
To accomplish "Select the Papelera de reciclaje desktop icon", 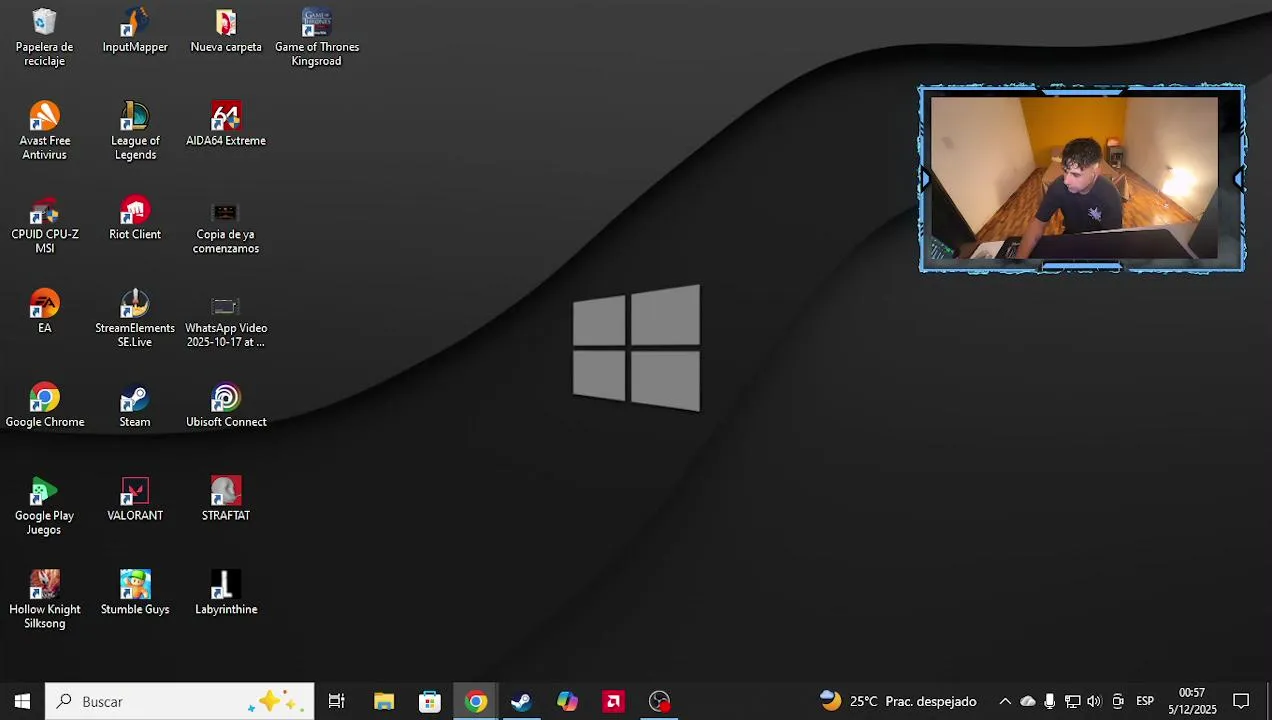I will click(44, 37).
